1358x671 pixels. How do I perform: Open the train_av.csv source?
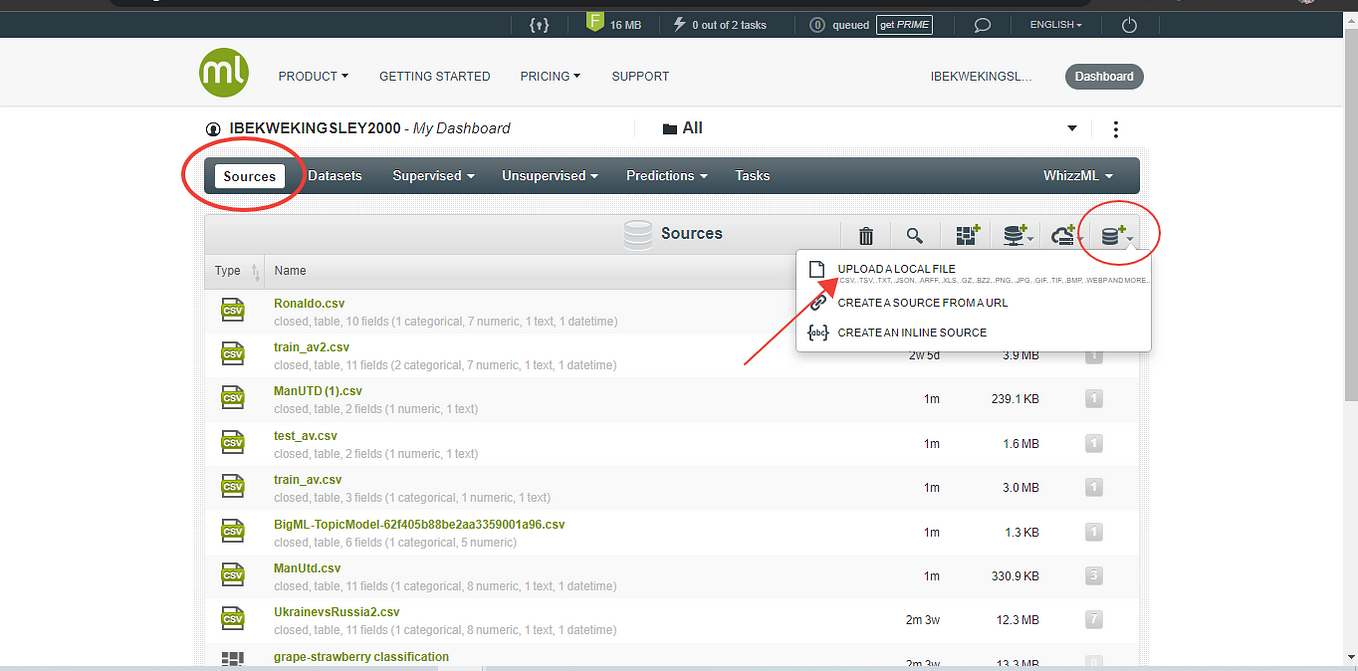click(308, 480)
